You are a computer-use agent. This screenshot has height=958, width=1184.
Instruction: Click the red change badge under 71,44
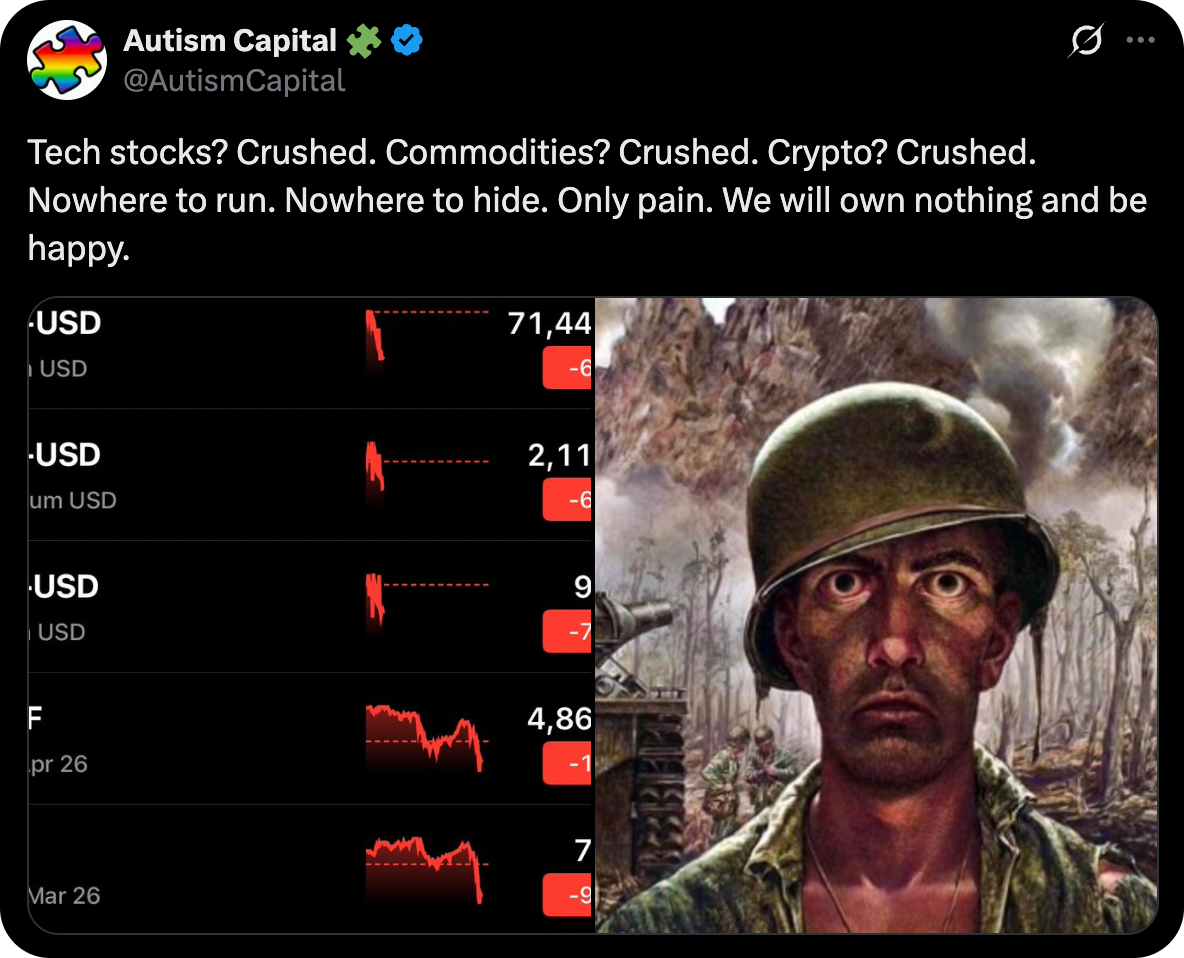pyautogui.click(x=568, y=369)
